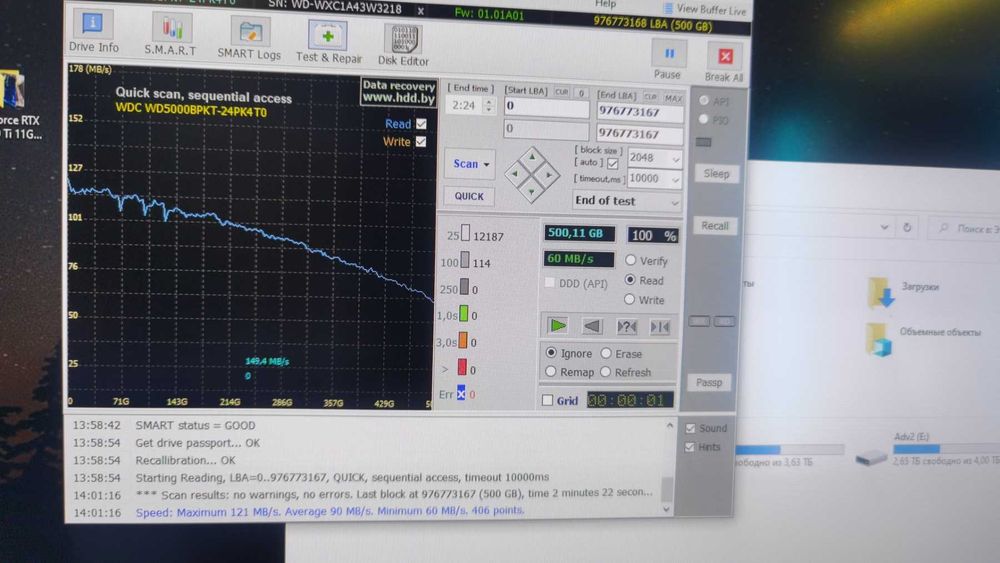Click the End LBA 976773167 input field
The width and height of the screenshot is (1000, 563).
click(640, 112)
